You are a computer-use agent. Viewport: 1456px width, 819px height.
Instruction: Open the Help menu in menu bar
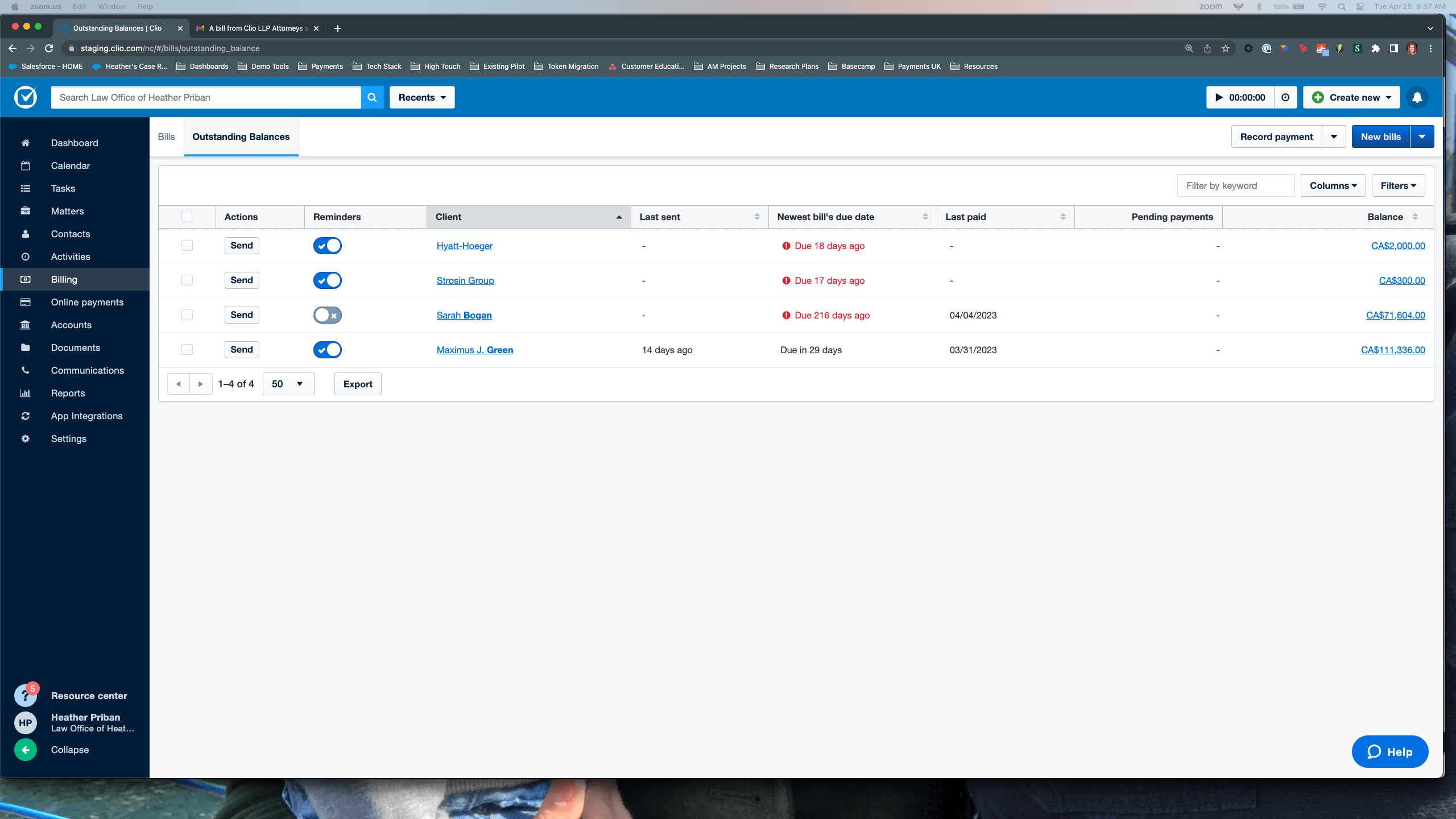click(x=144, y=6)
